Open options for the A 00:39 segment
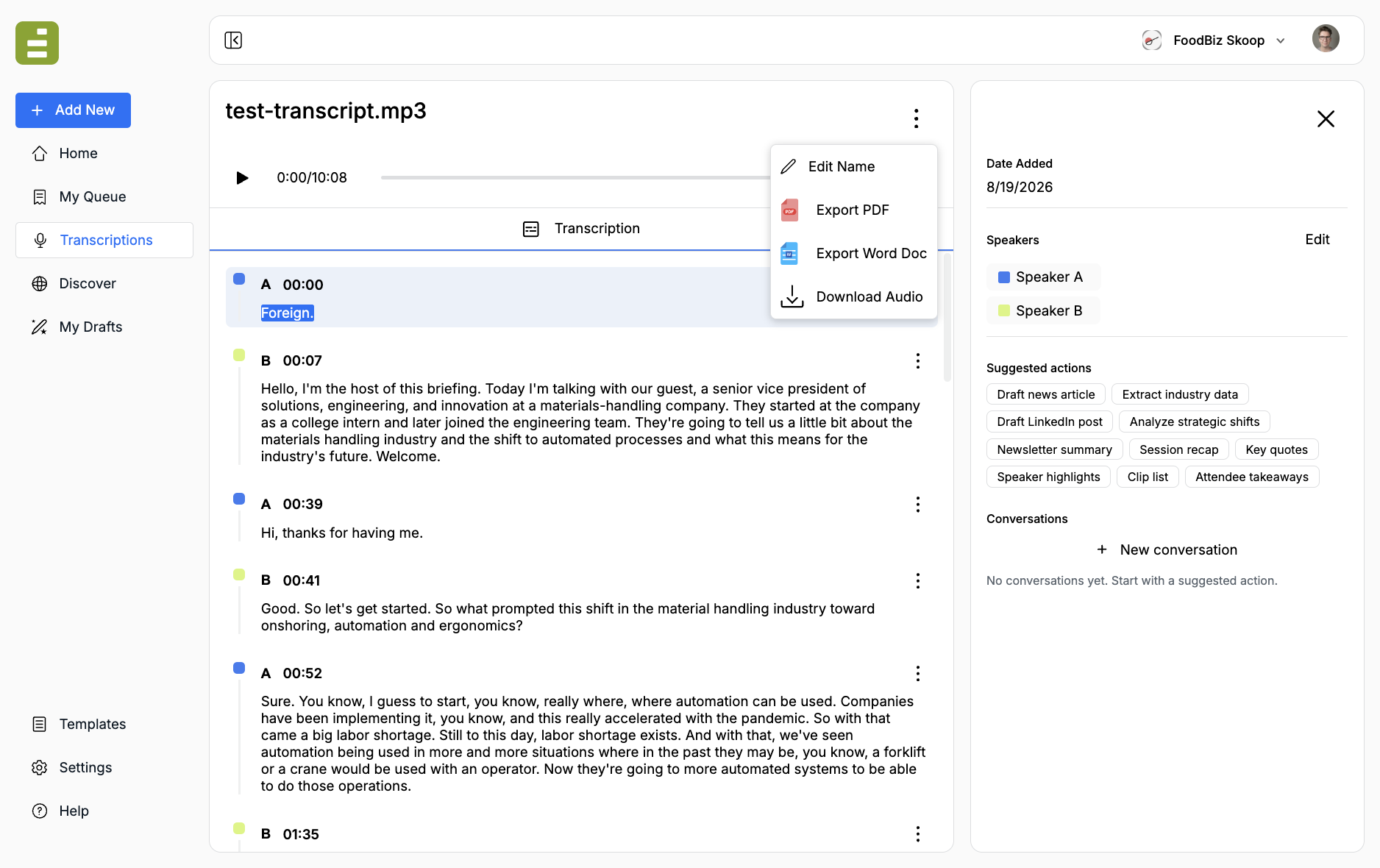 pyautogui.click(x=917, y=504)
